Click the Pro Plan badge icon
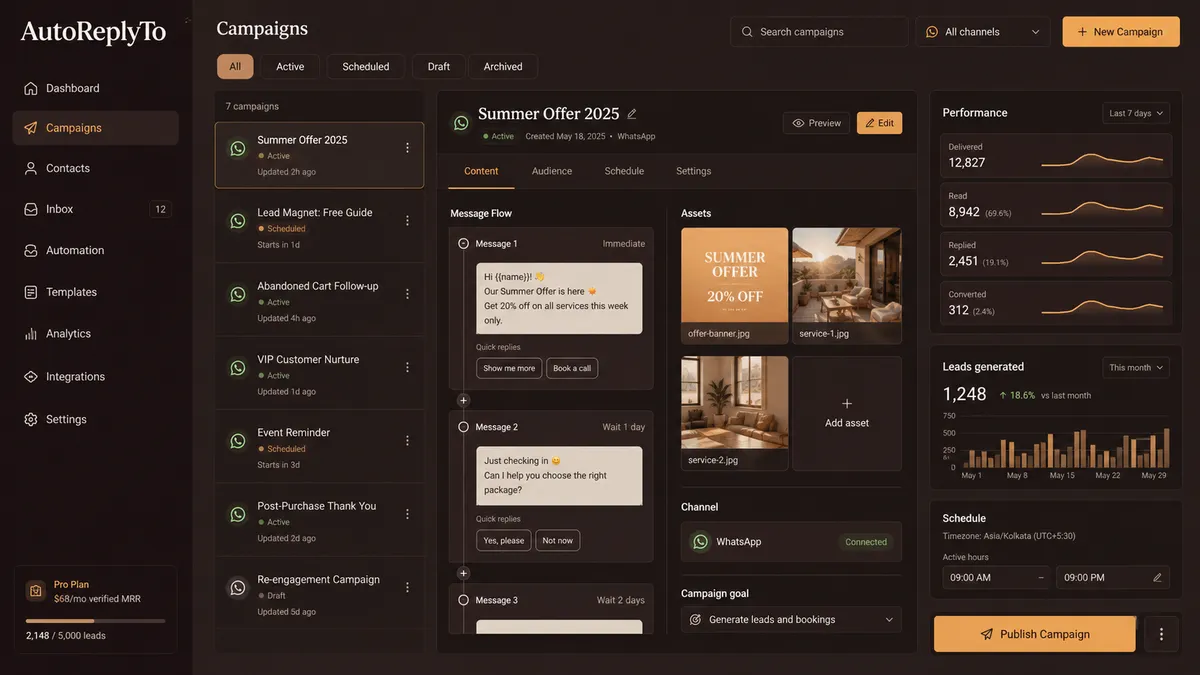This screenshot has height=675, width=1200. click(x=36, y=591)
